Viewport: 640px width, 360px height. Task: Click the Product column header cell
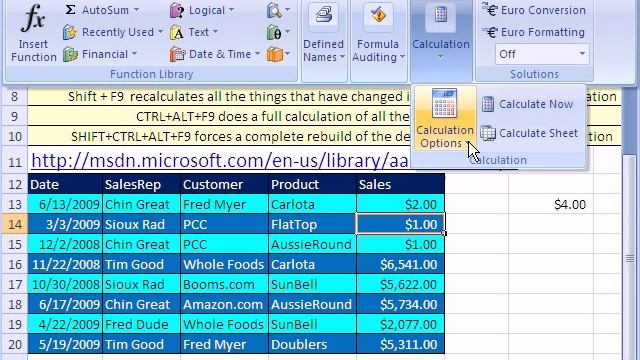(313, 184)
